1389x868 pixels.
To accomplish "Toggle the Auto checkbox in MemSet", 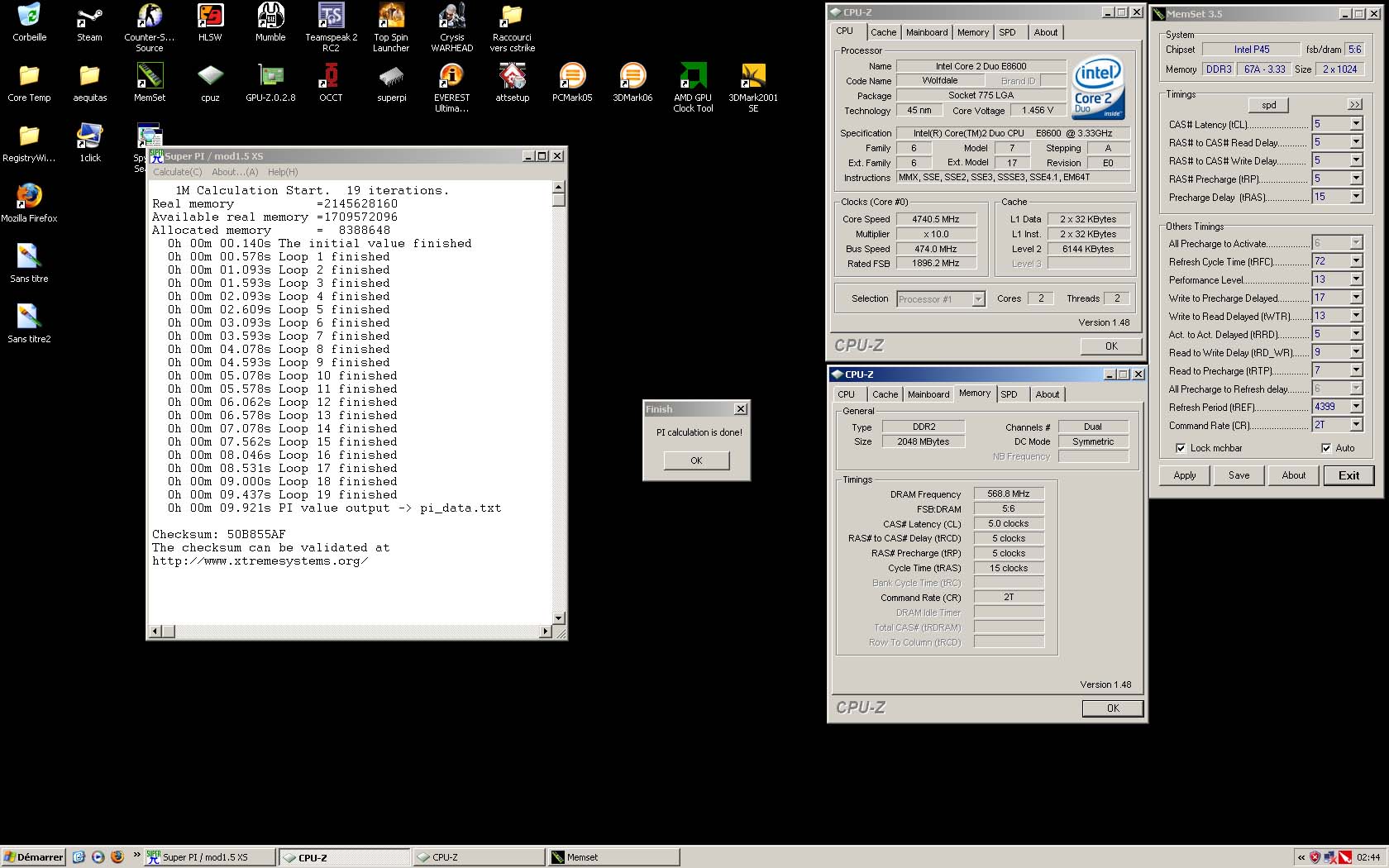I will [x=1326, y=448].
